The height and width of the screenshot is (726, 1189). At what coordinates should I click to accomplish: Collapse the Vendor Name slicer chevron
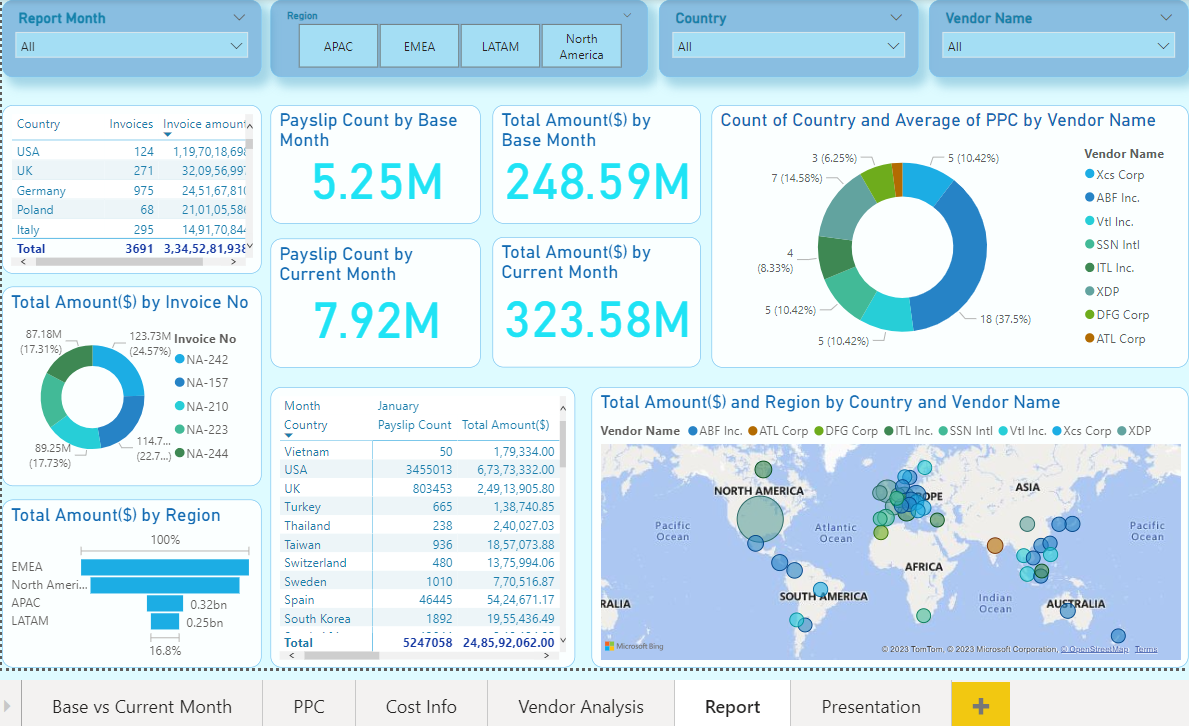point(1166,17)
